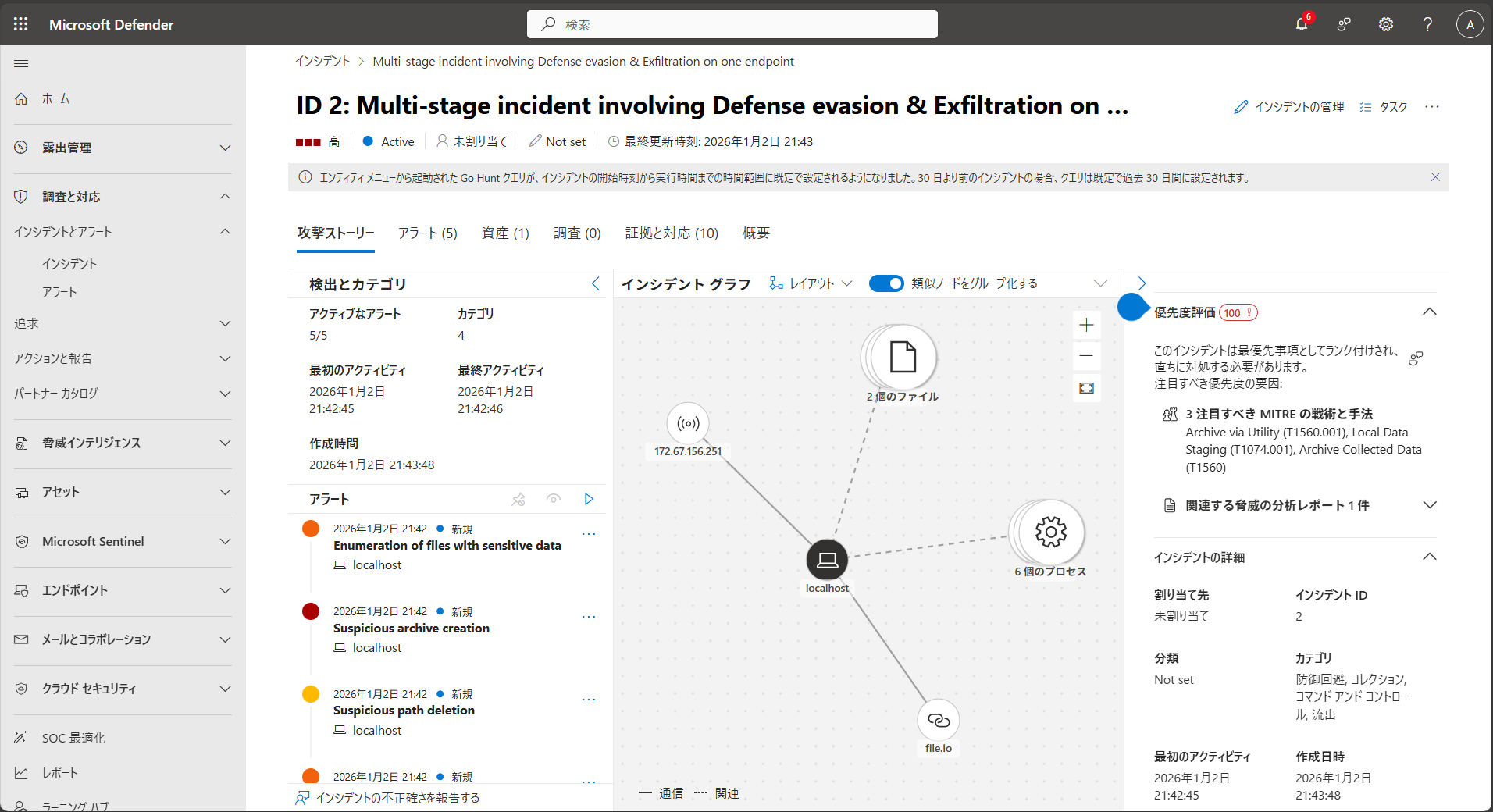Image resolution: width=1493 pixels, height=812 pixels.
Task: Toggle 類似ノードをグループ化する switch
Action: [886, 283]
